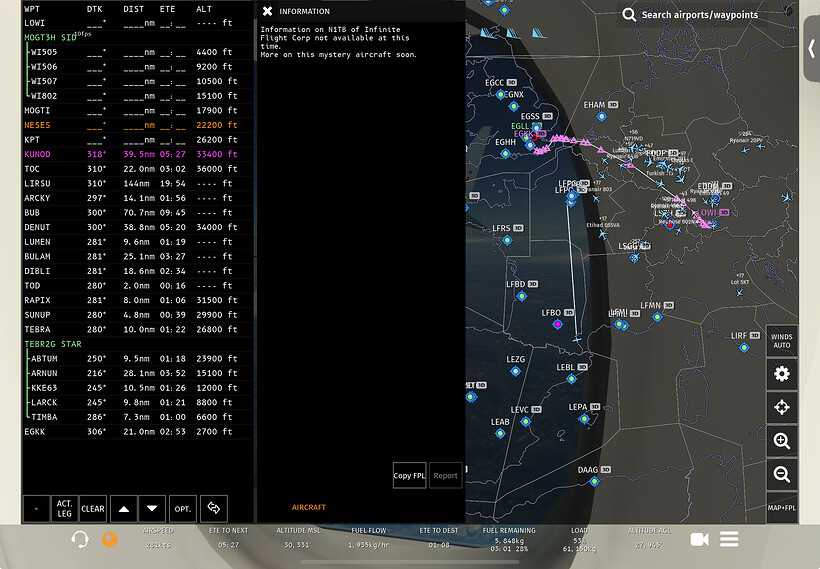Switch view with the MAP+FPL button
This screenshot has height=569, width=820.
click(782, 508)
